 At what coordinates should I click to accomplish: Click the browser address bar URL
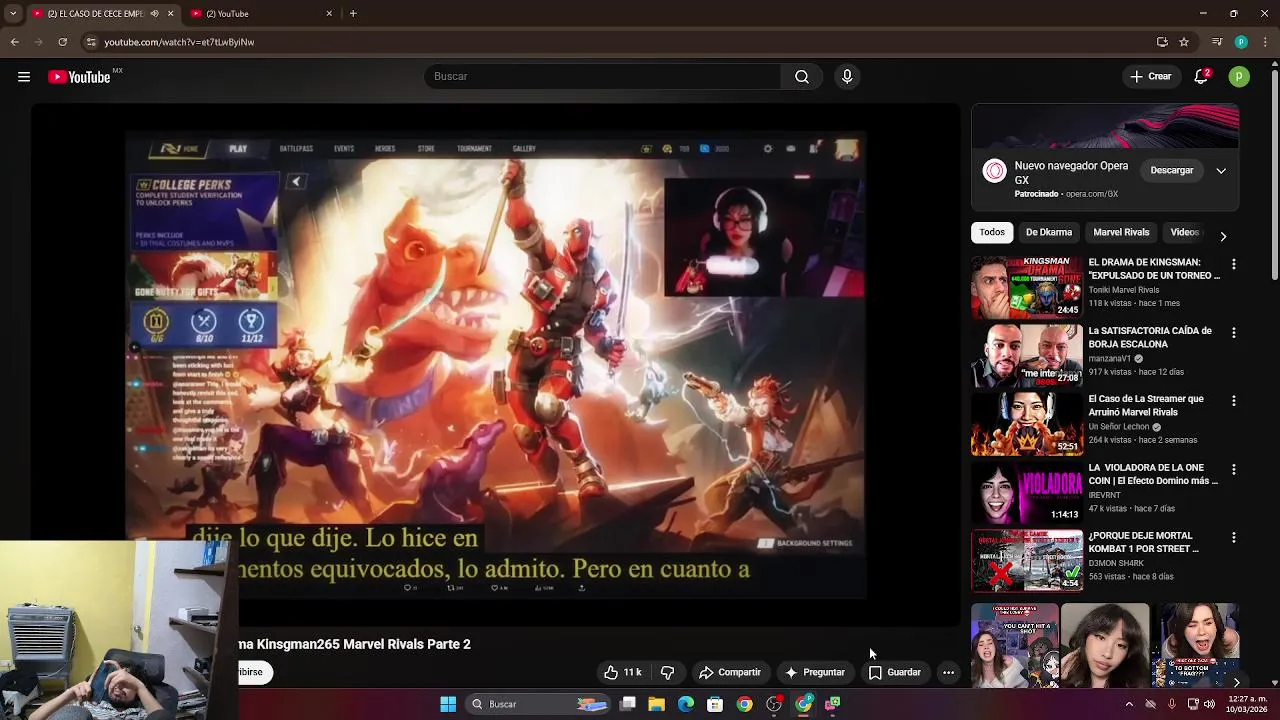click(x=179, y=42)
